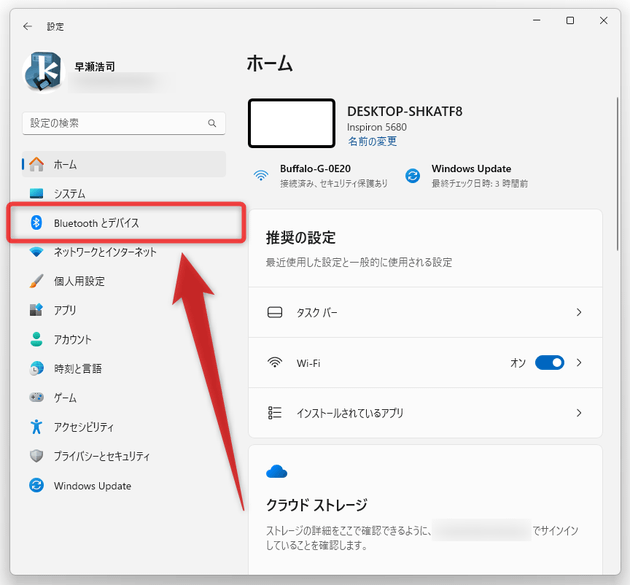
Task: Open プライバシーとセキュリティ shield icon
Action: pyautogui.click(x=37, y=456)
